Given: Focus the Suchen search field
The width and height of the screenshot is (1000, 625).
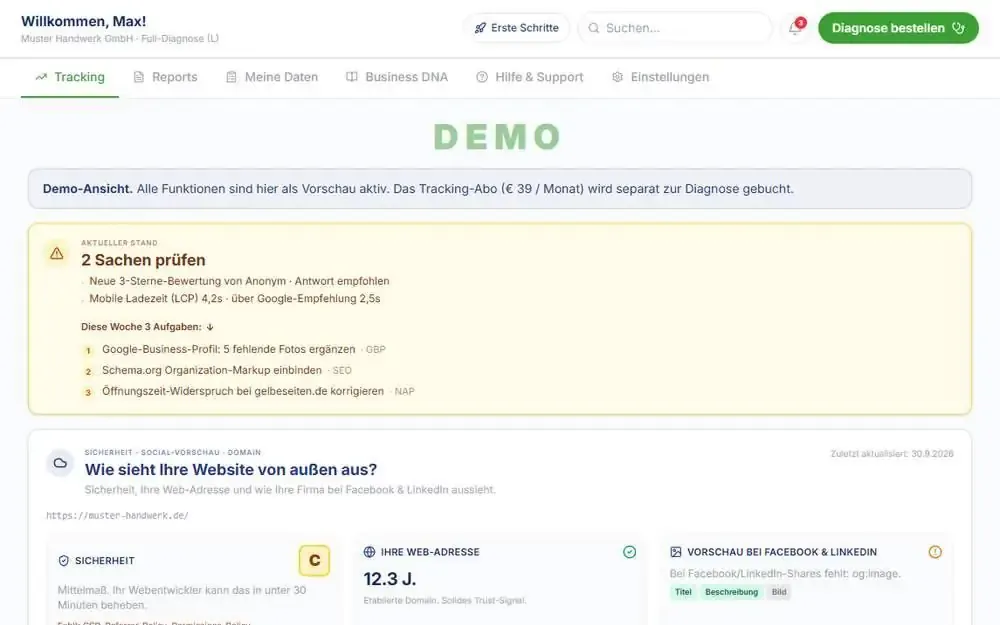Looking at the screenshot, I should [x=675, y=28].
